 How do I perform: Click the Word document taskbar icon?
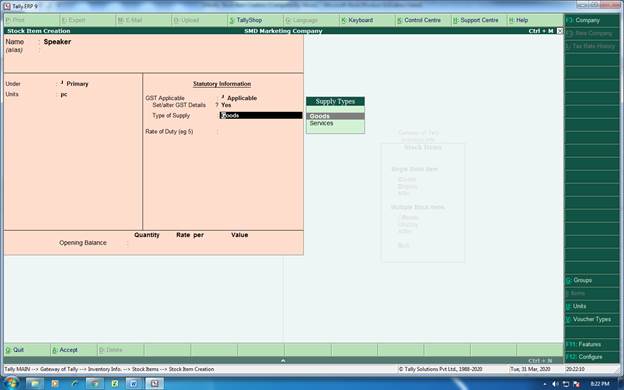click(x=135, y=384)
